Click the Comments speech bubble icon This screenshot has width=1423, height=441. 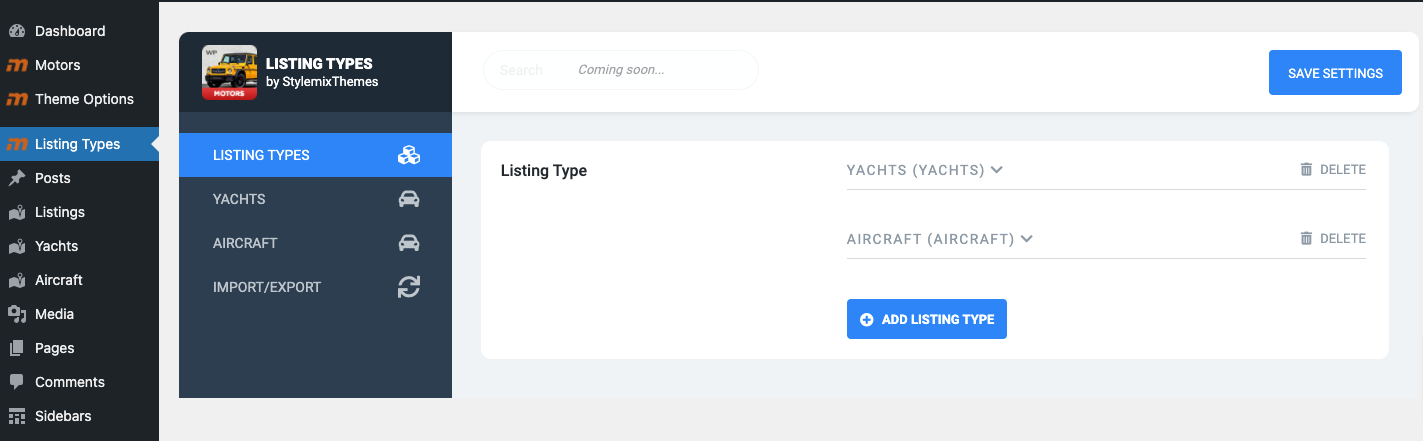16,382
